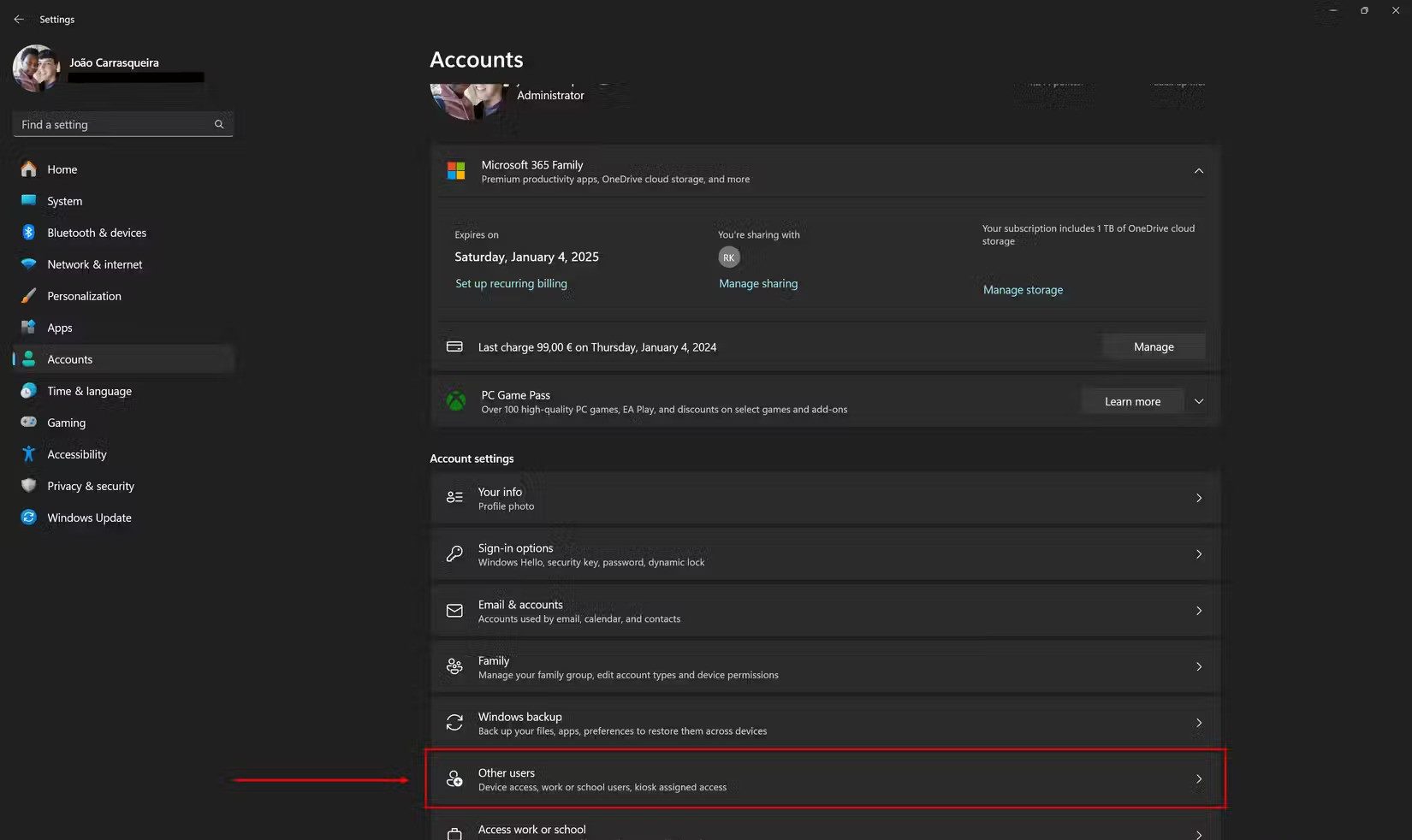The width and height of the screenshot is (1412, 840).
Task: Go to Network & internet settings
Action: click(x=94, y=264)
